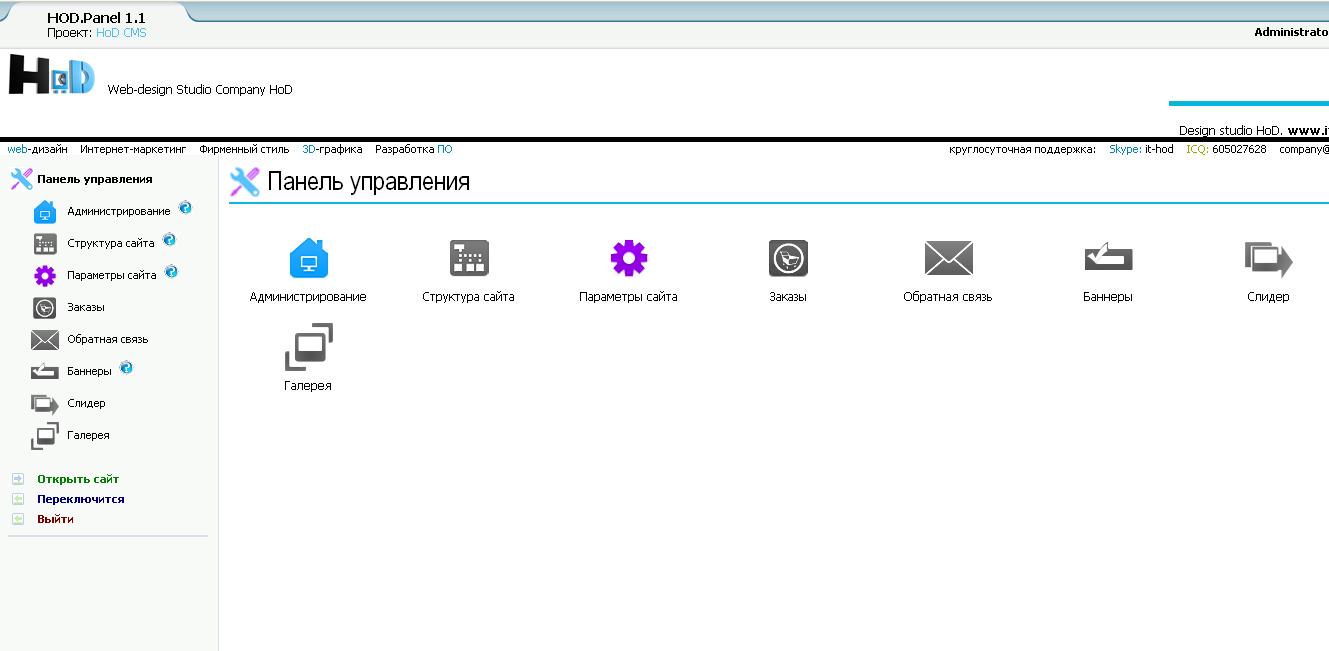Click the sidebar Структура сайта icon
1329x651 pixels.
45,244
